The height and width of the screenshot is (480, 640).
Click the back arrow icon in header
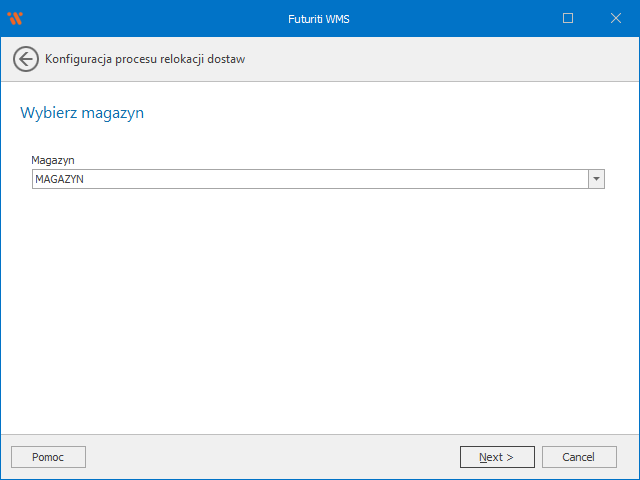(x=26, y=59)
